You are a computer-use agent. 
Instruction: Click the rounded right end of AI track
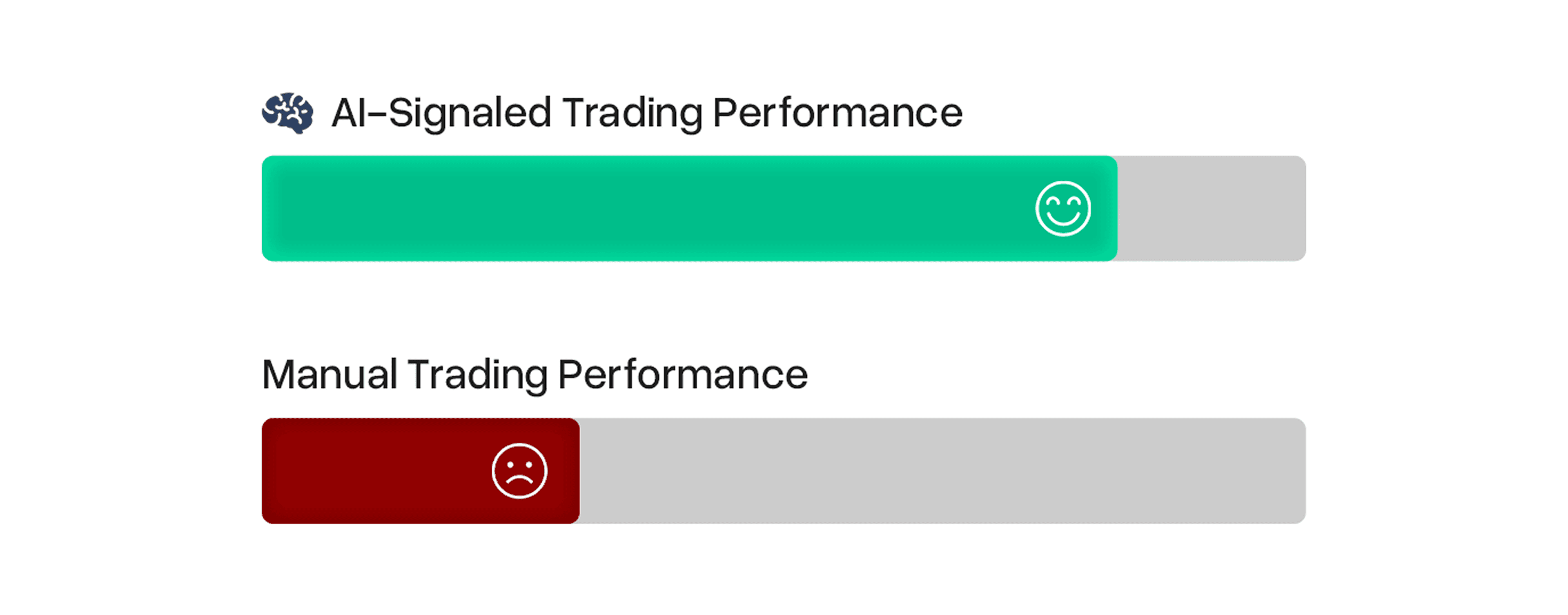[1299, 208]
